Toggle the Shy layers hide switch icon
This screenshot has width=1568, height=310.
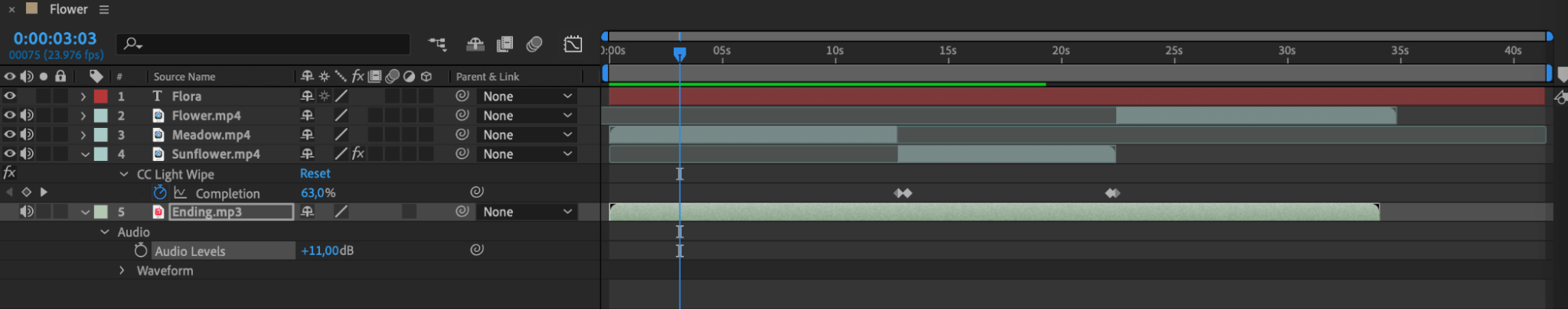point(475,44)
